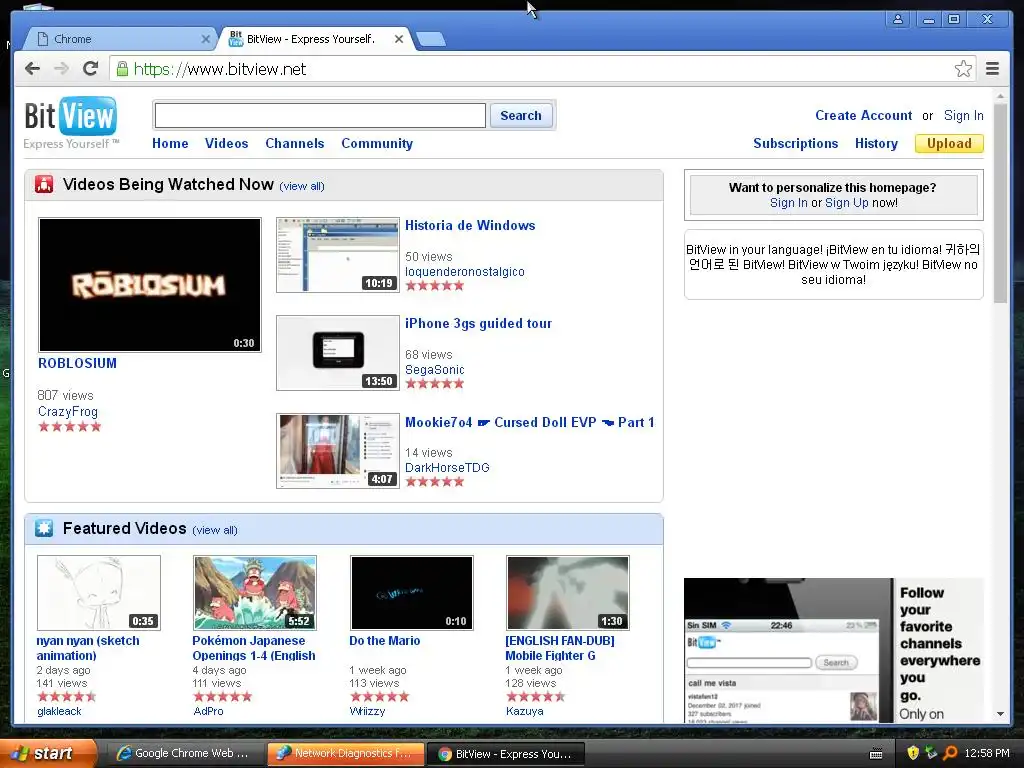
Task: Click the Do the Mario title link
Action: [384, 641]
